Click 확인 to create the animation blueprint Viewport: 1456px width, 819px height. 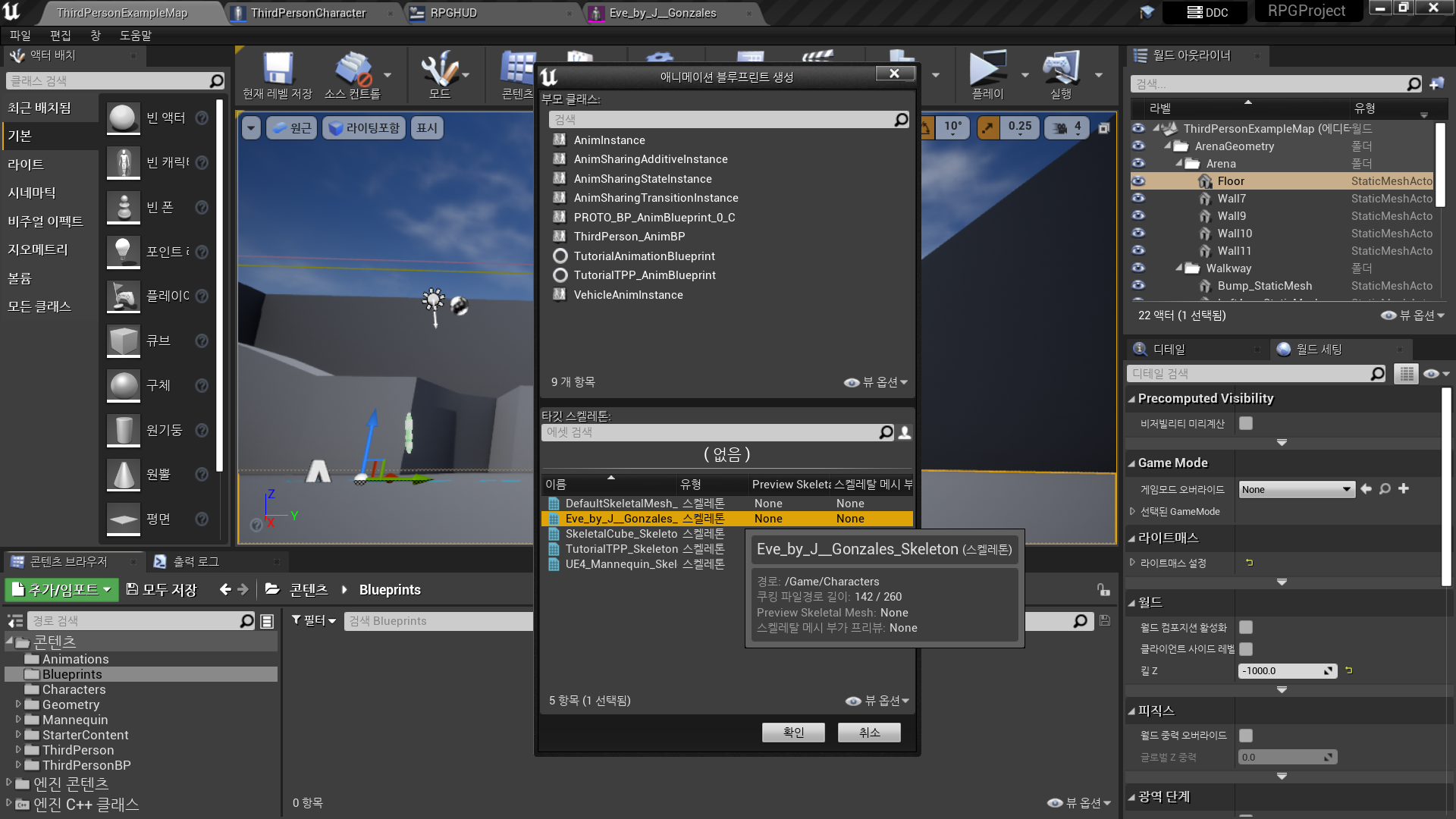point(793,732)
